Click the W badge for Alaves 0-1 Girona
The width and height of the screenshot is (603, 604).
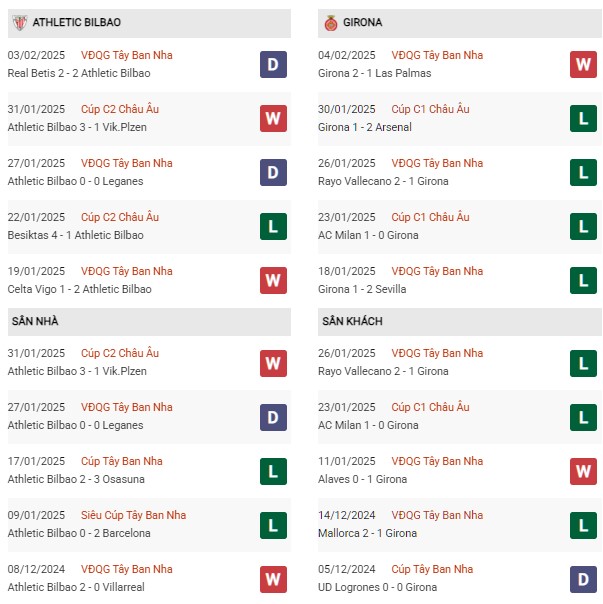(x=583, y=471)
